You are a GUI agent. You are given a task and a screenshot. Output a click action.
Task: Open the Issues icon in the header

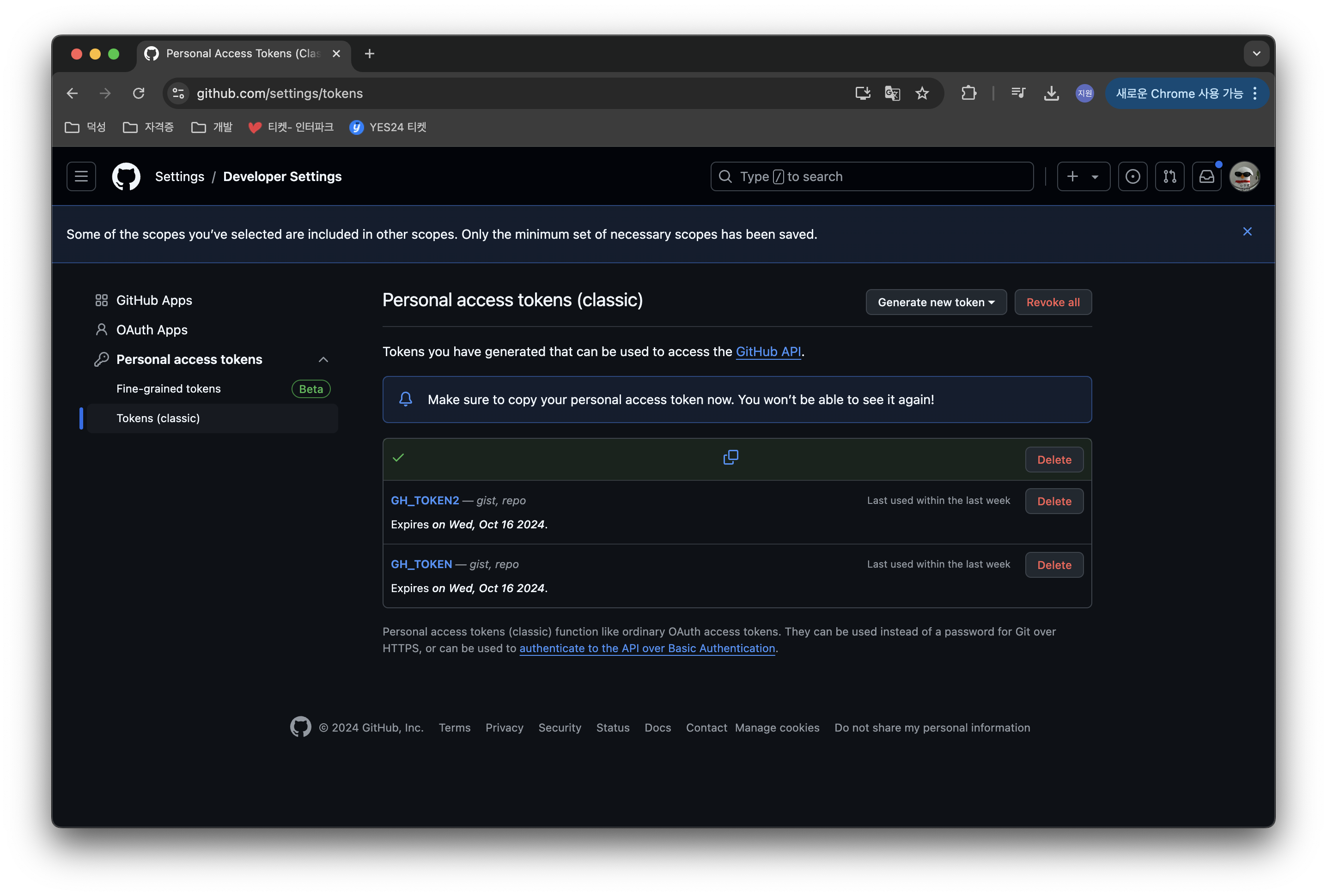click(1132, 176)
